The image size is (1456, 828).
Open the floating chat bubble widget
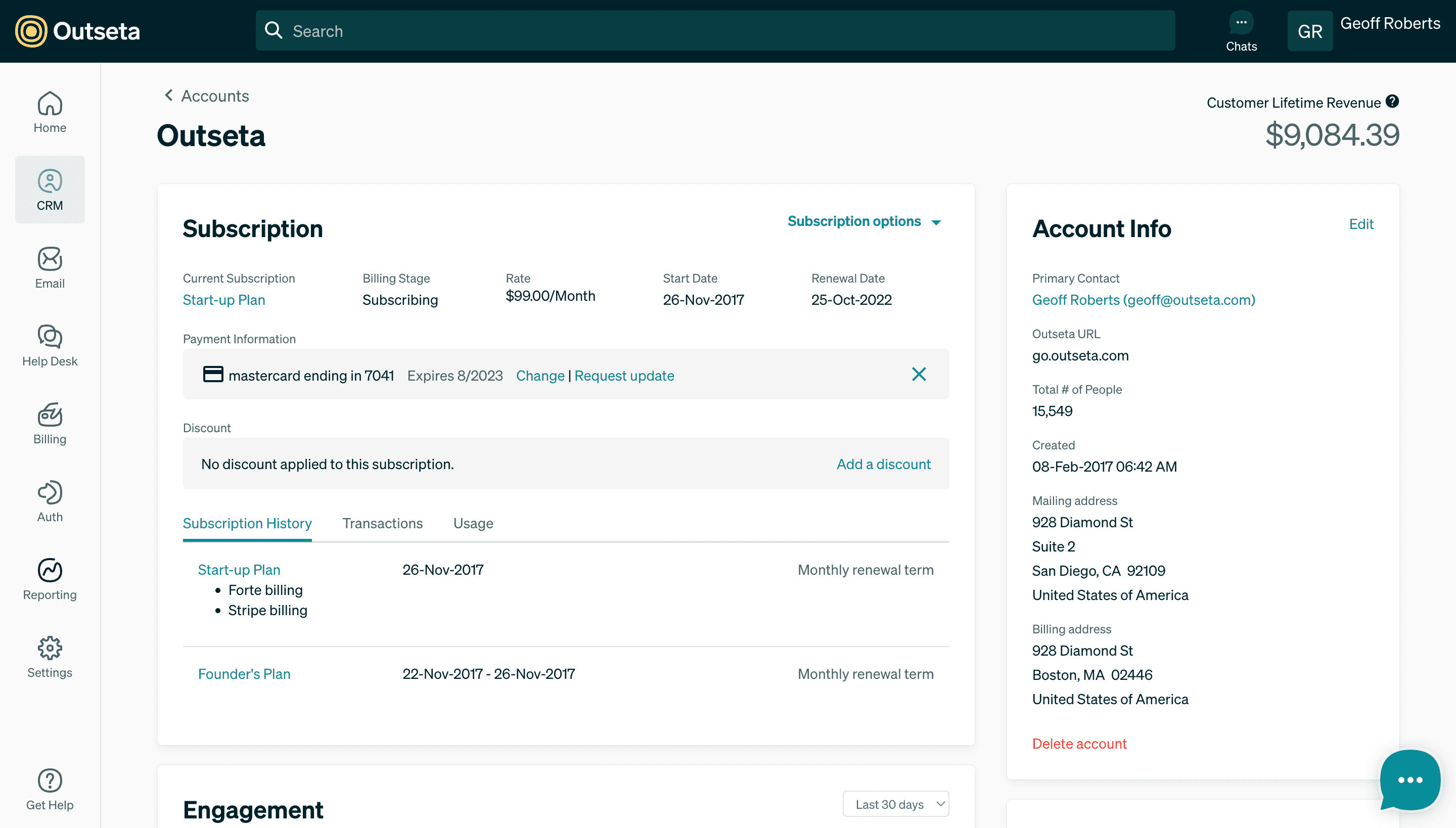[1410, 779]
